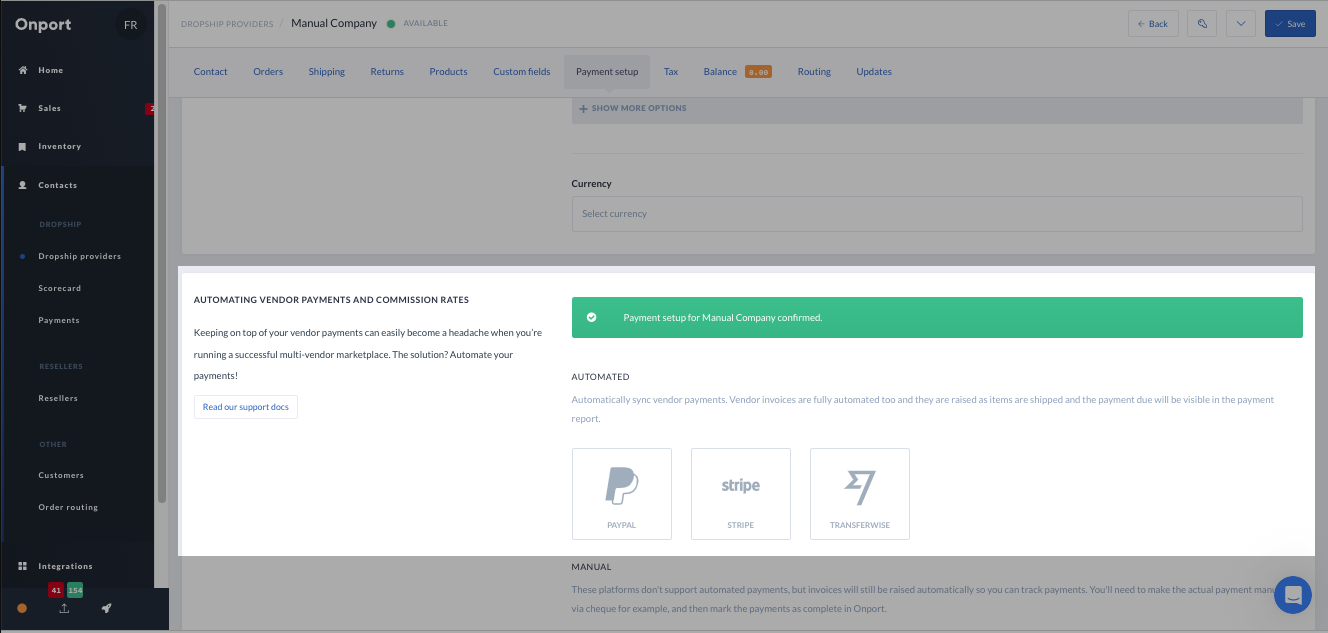Click the orange status dot icon
Image resolution: width=1328 pixels, height=633 pixels.
click(x=22, y=608)
